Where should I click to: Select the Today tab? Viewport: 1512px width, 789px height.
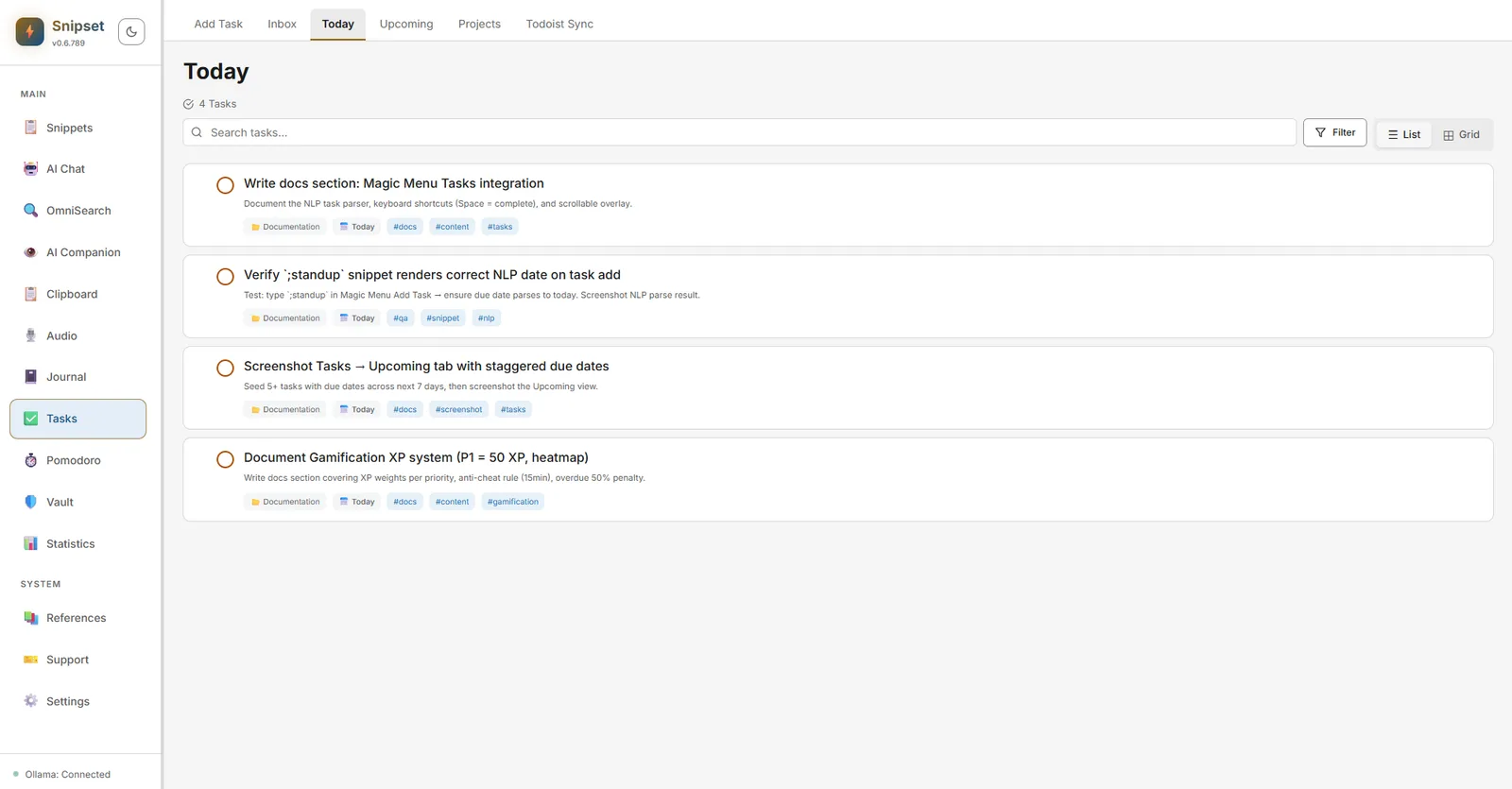coord(337,24)
